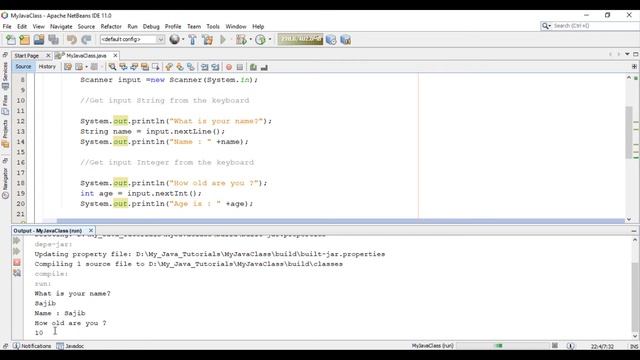The width and height of the screenshot is (640, 360).
Task: Close the MyJavaClass.java tab
Action: [x=116, y=55]
